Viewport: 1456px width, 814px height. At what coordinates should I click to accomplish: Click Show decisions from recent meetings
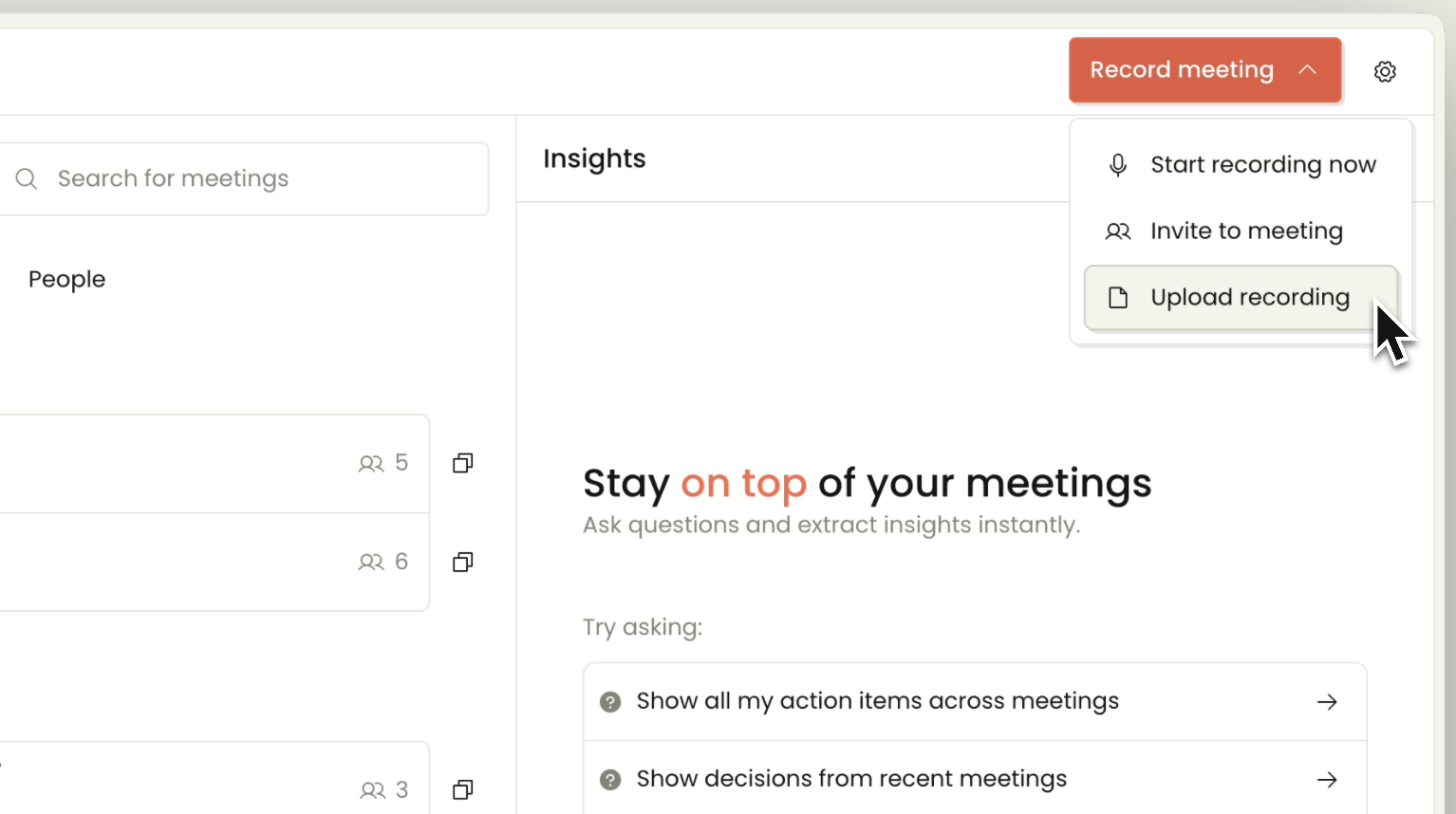[975, 780]
